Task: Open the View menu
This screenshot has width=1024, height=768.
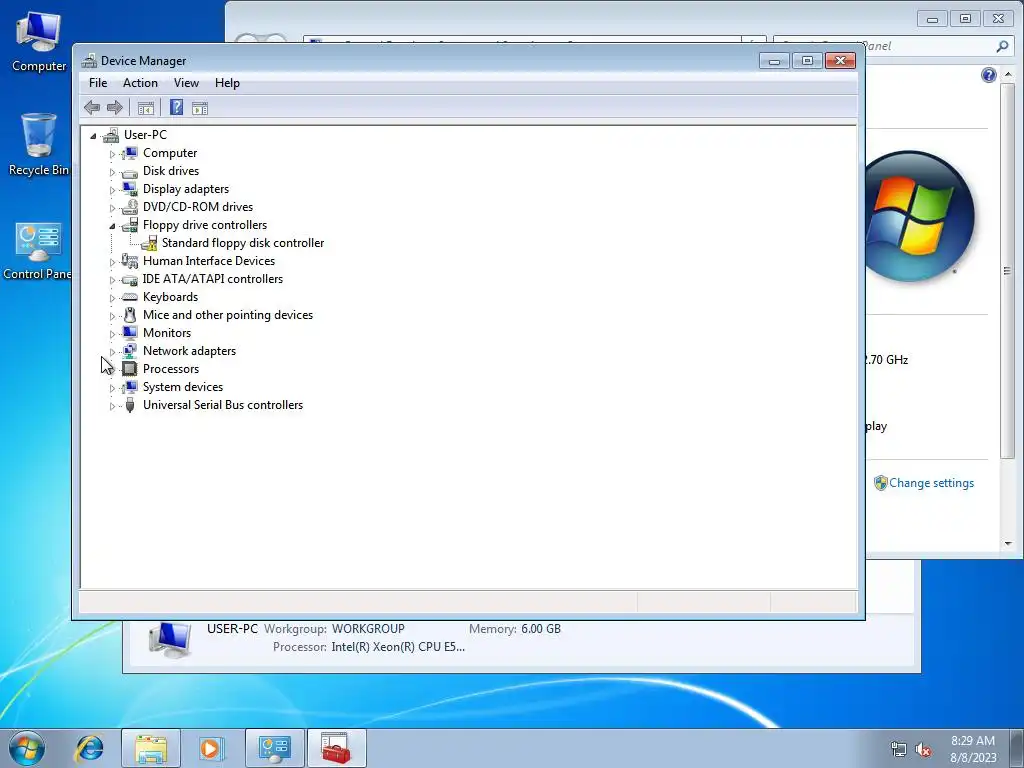Action: click(x=186, y=83)
